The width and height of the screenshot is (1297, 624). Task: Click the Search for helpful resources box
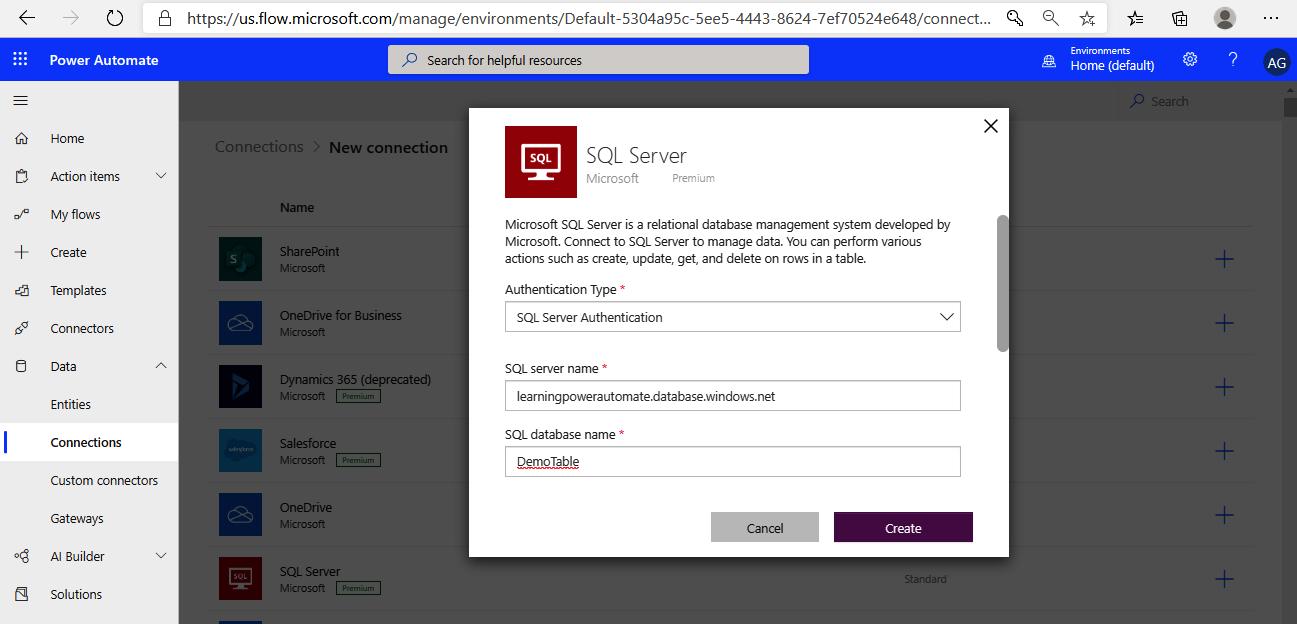tap(598, 60)
